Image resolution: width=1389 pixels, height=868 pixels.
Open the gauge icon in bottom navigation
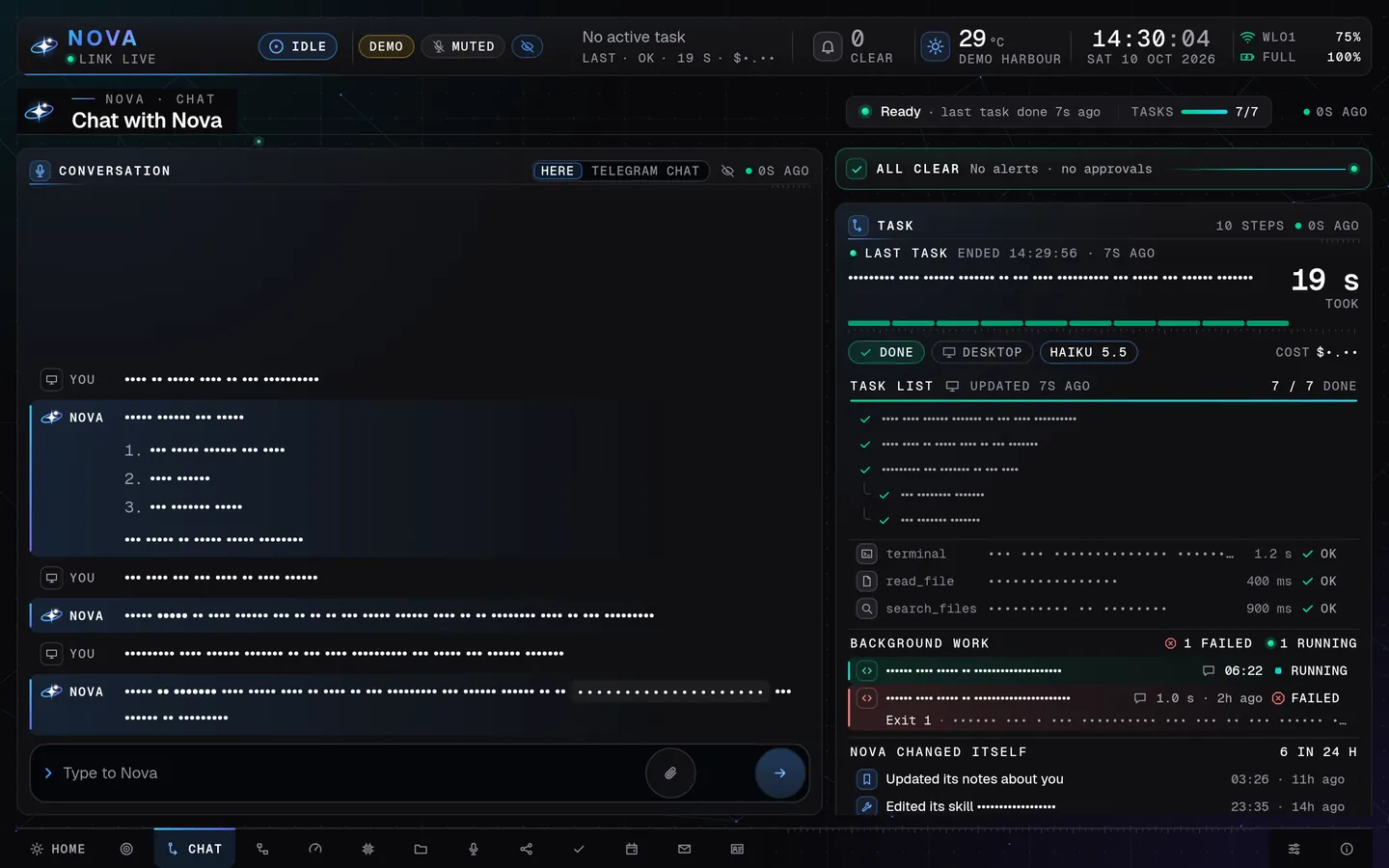coord(315,849)
